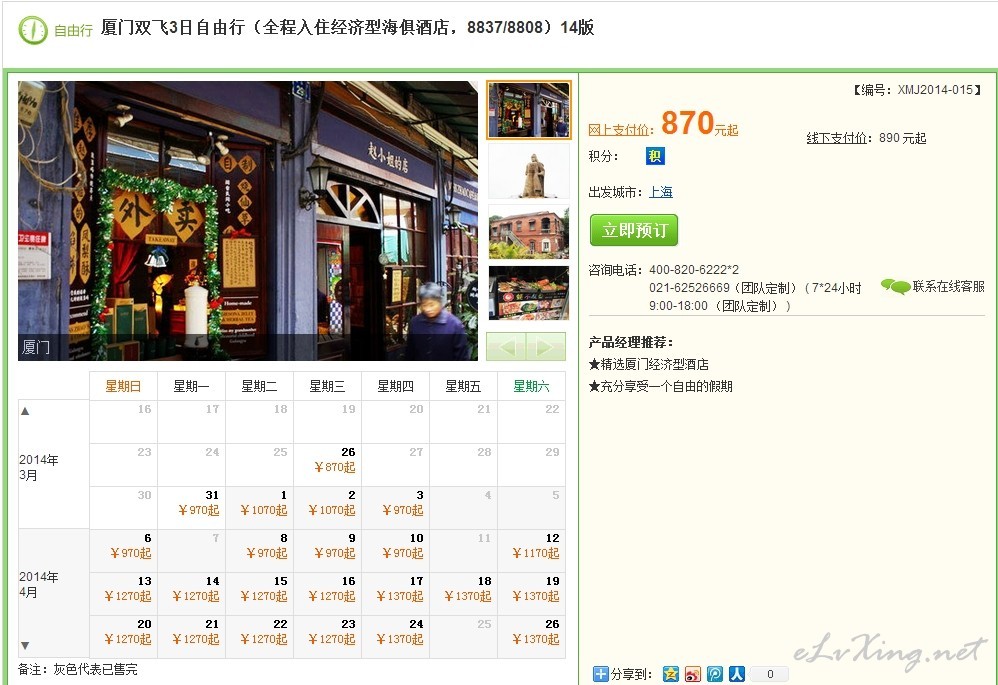Click the ★精选厦门经济型酒店 recommendation line
998x685 pixels.
click(649, 364)
